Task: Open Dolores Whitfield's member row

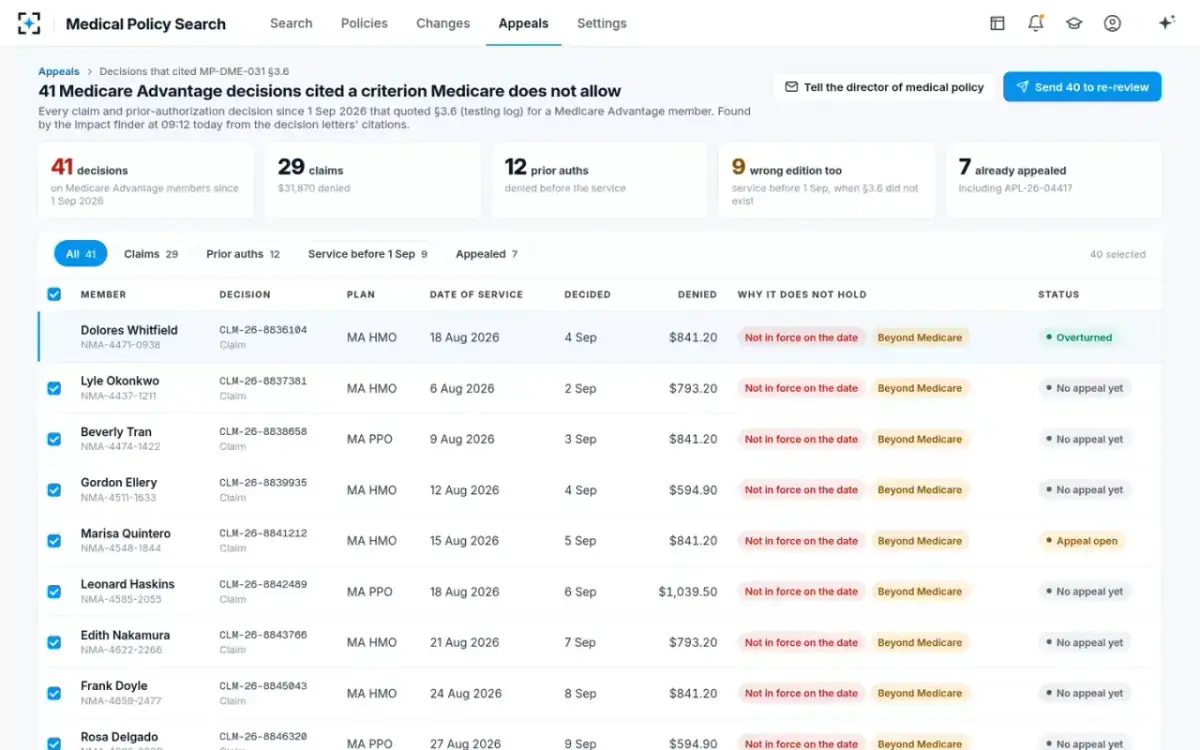Action: tap(600, 337)
